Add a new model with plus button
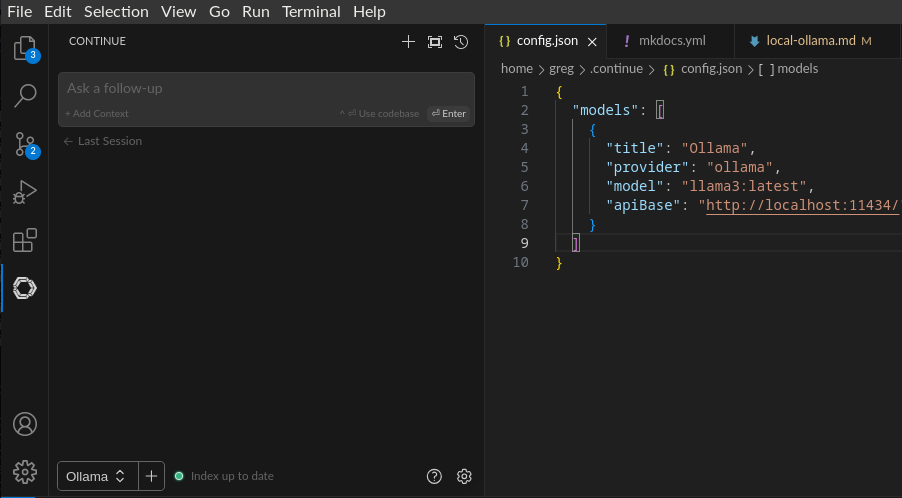 click(151, 476)
